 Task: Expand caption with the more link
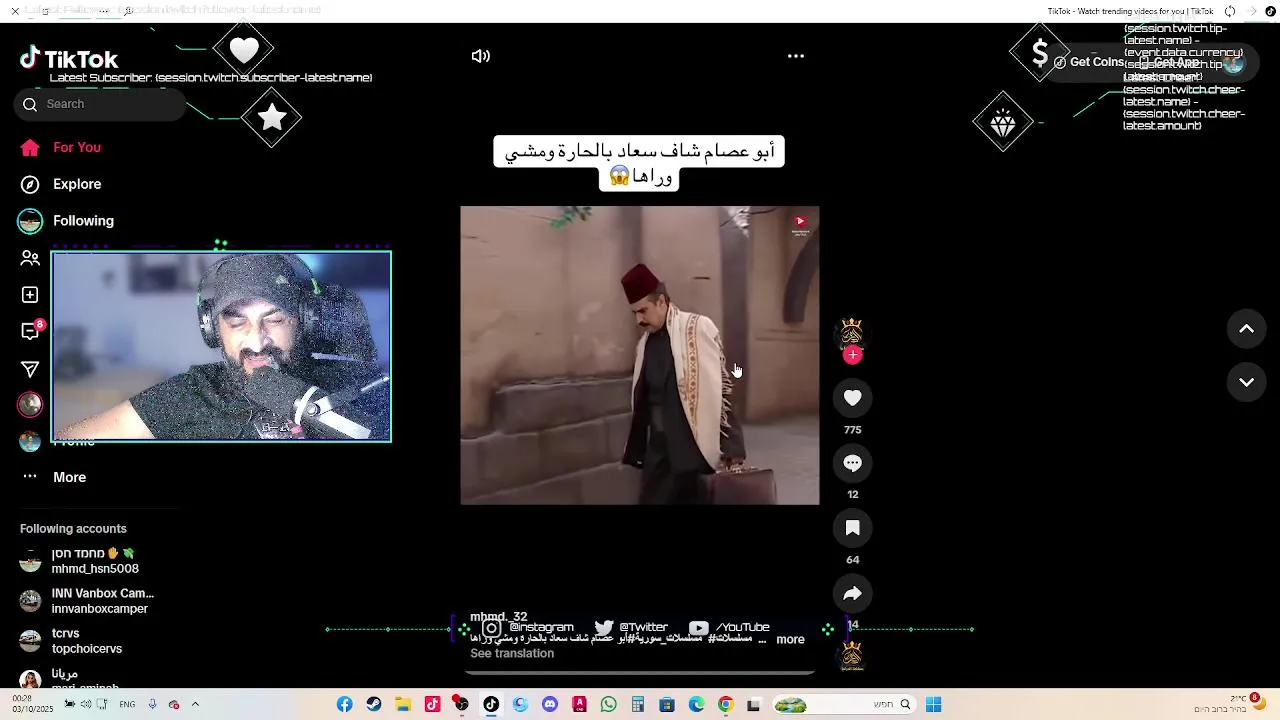point(790,640)
